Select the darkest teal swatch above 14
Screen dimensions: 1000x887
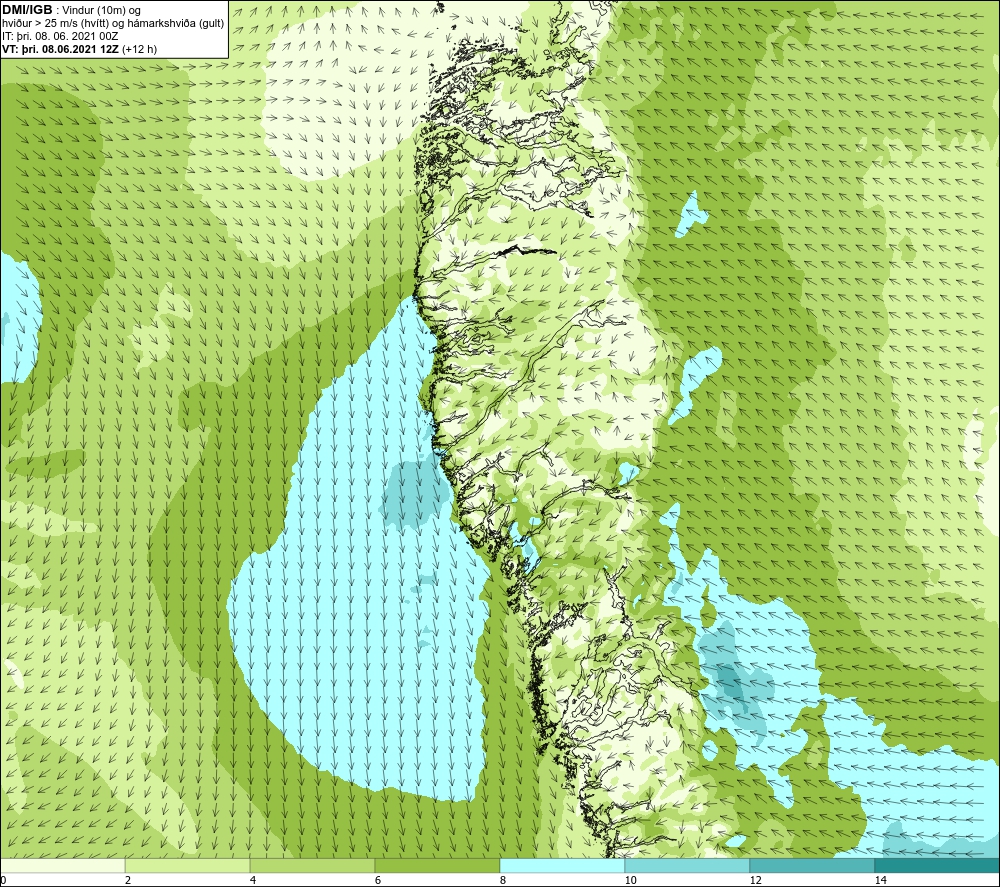pyautogui.click(x=937, y=865)
